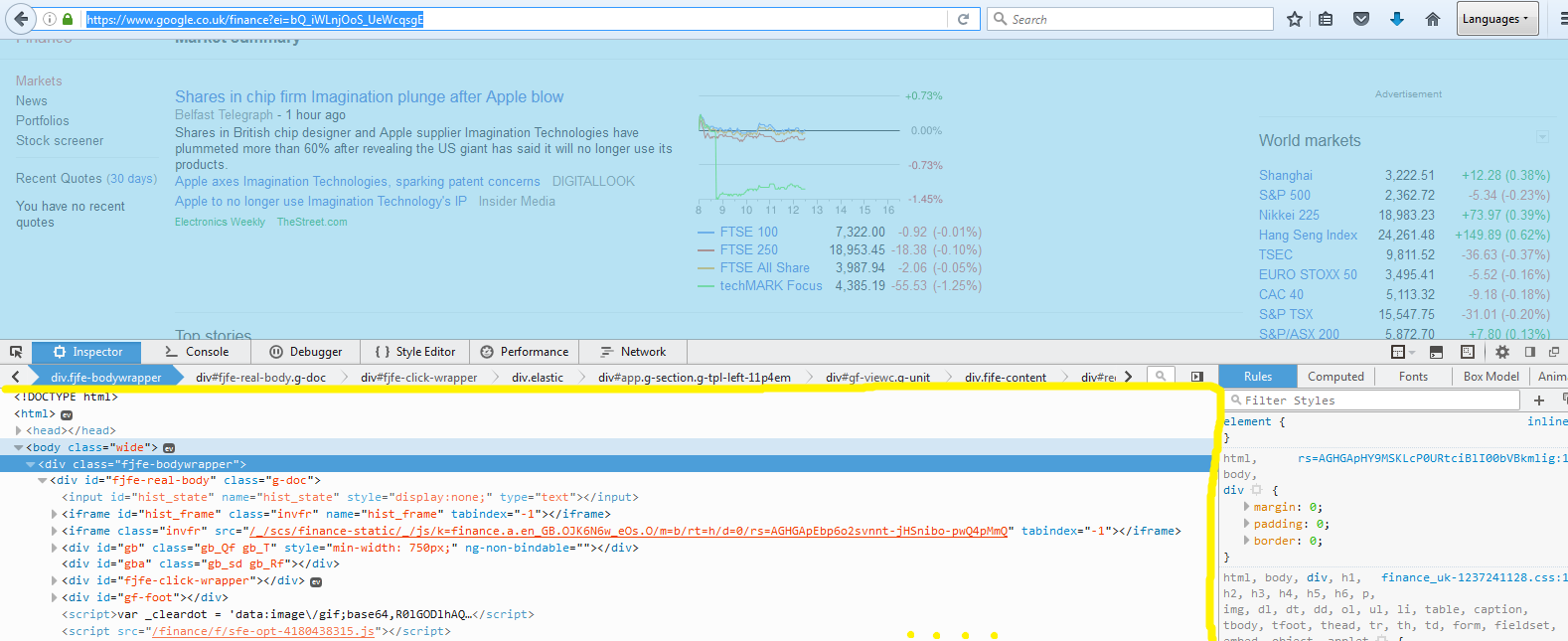Screen dimensions: 1568x641
Task: Open the HTML search box magnifier
Action: pos(1160,377)
